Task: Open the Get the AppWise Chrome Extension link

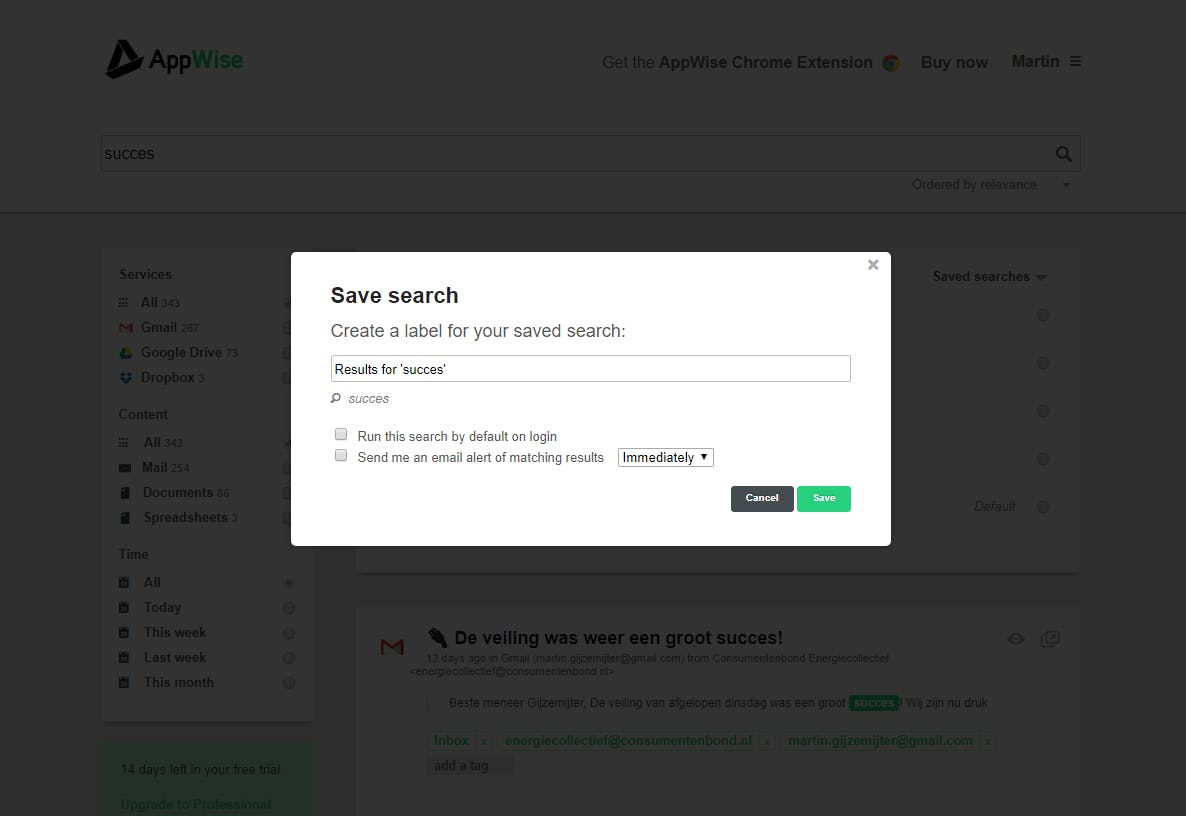Action: tap(737, 63)
